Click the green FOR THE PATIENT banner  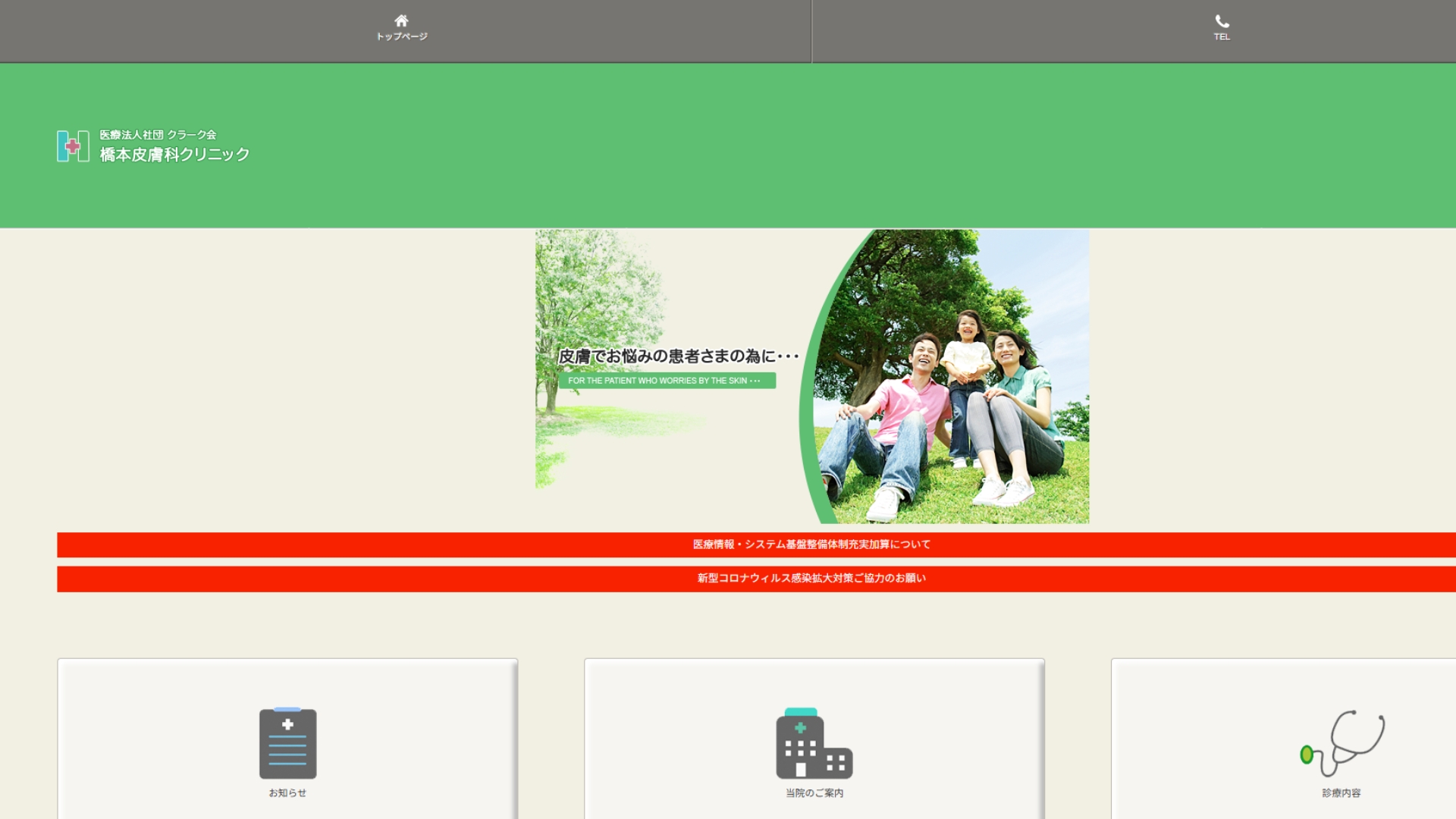[x=667, y=381]
